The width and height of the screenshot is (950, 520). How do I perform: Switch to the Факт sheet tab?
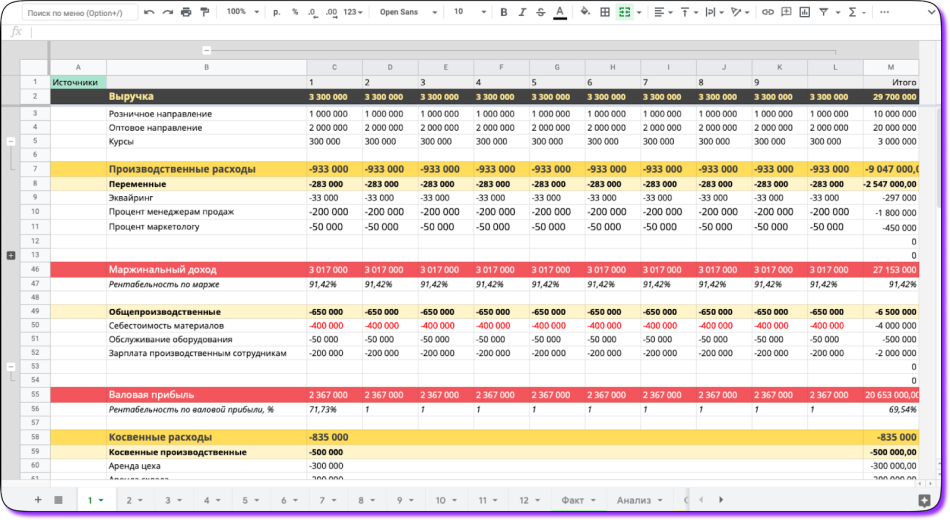tap(578, 500)
